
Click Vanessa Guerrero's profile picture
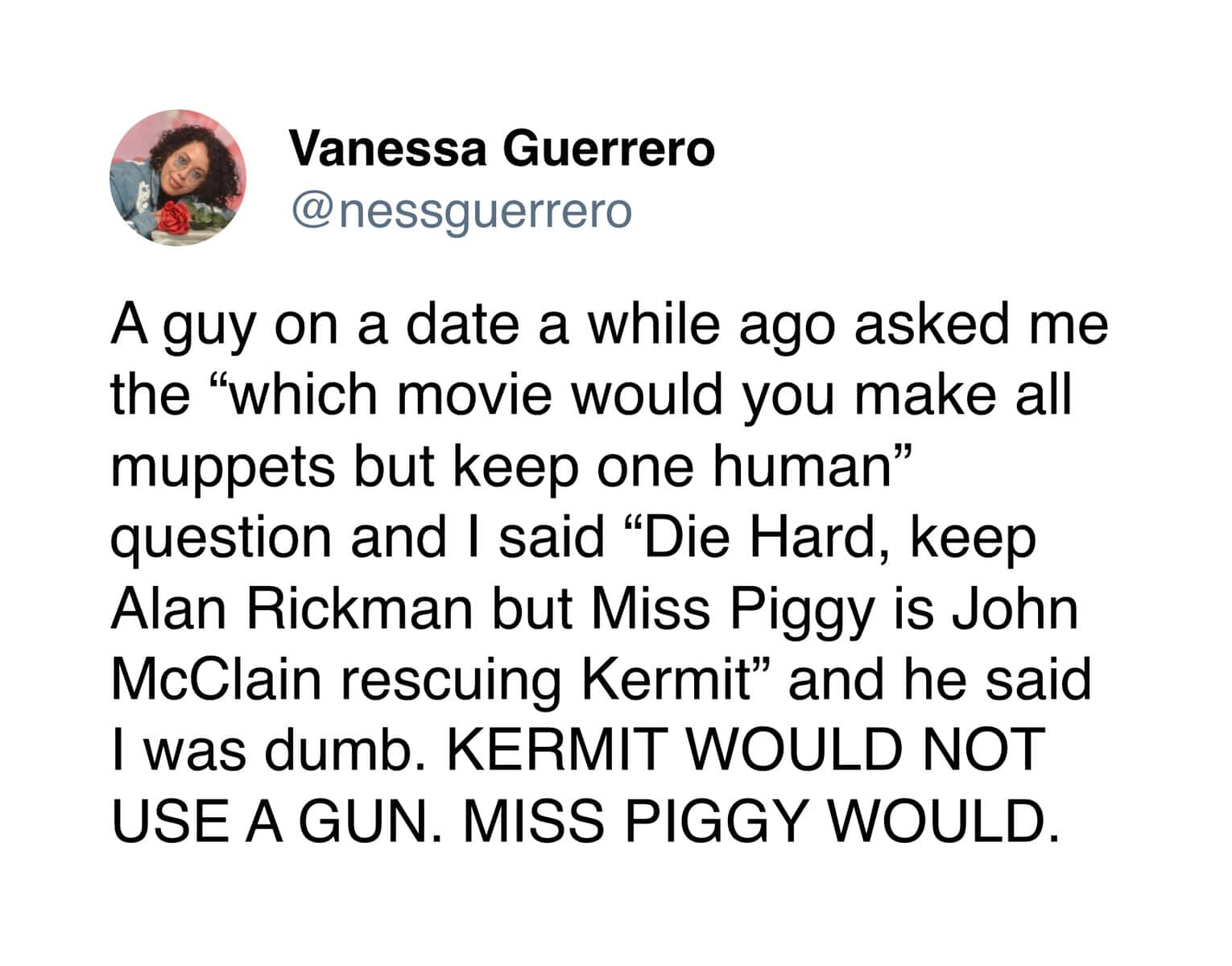click(178, 178)
